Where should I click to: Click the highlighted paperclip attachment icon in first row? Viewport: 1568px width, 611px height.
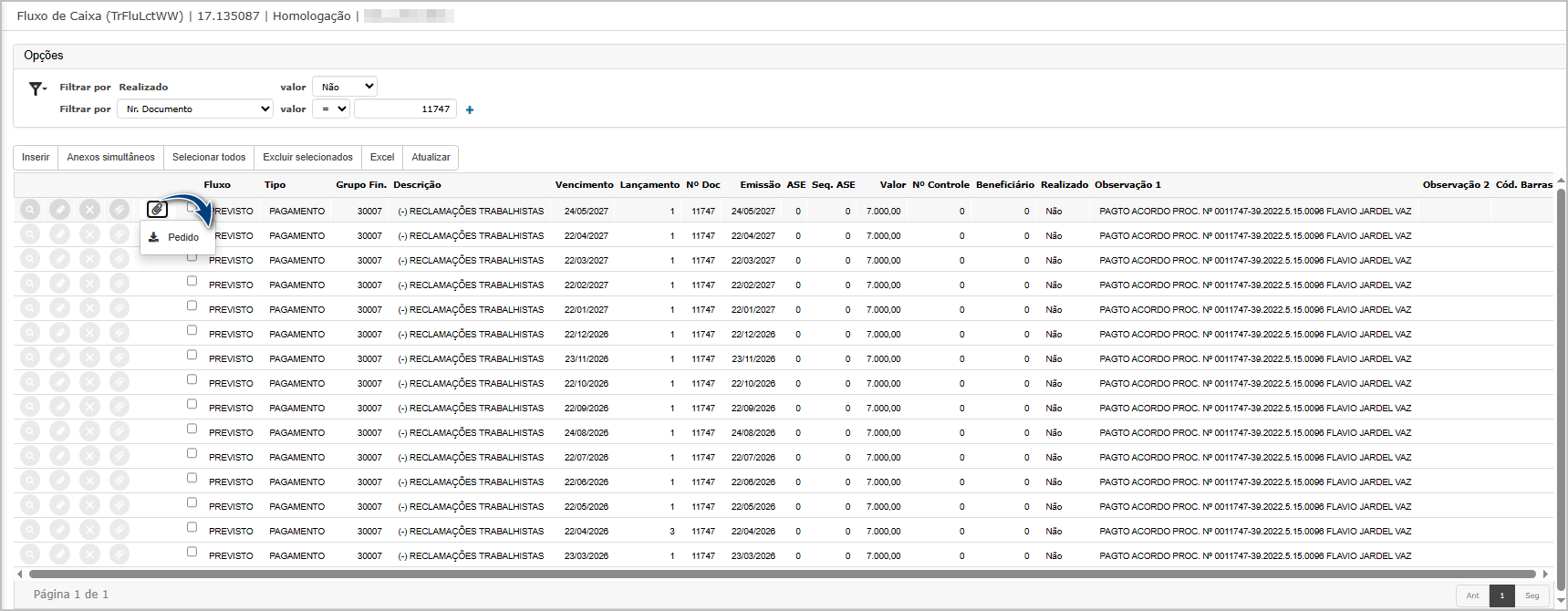click(158, 210)
